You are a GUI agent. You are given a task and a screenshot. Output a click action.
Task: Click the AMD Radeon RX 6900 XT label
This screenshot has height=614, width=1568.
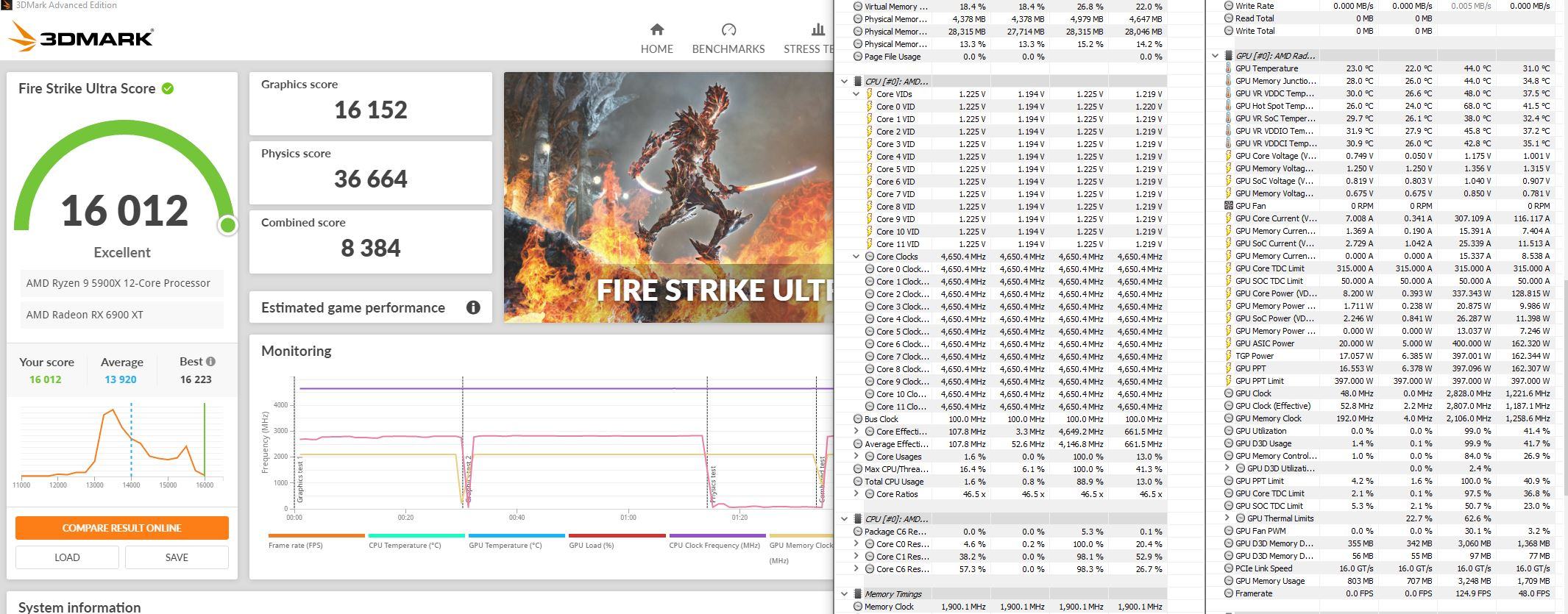coord(85,315)
